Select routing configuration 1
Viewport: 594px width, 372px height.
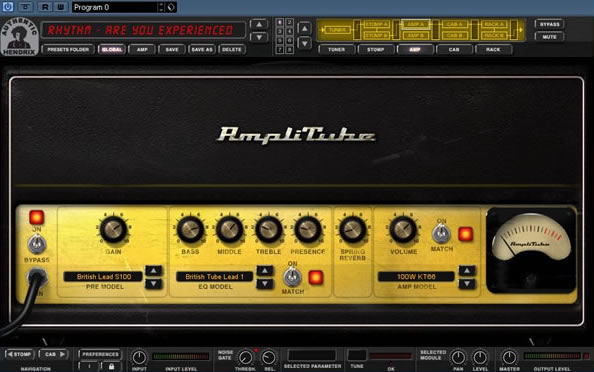[280, 22]
